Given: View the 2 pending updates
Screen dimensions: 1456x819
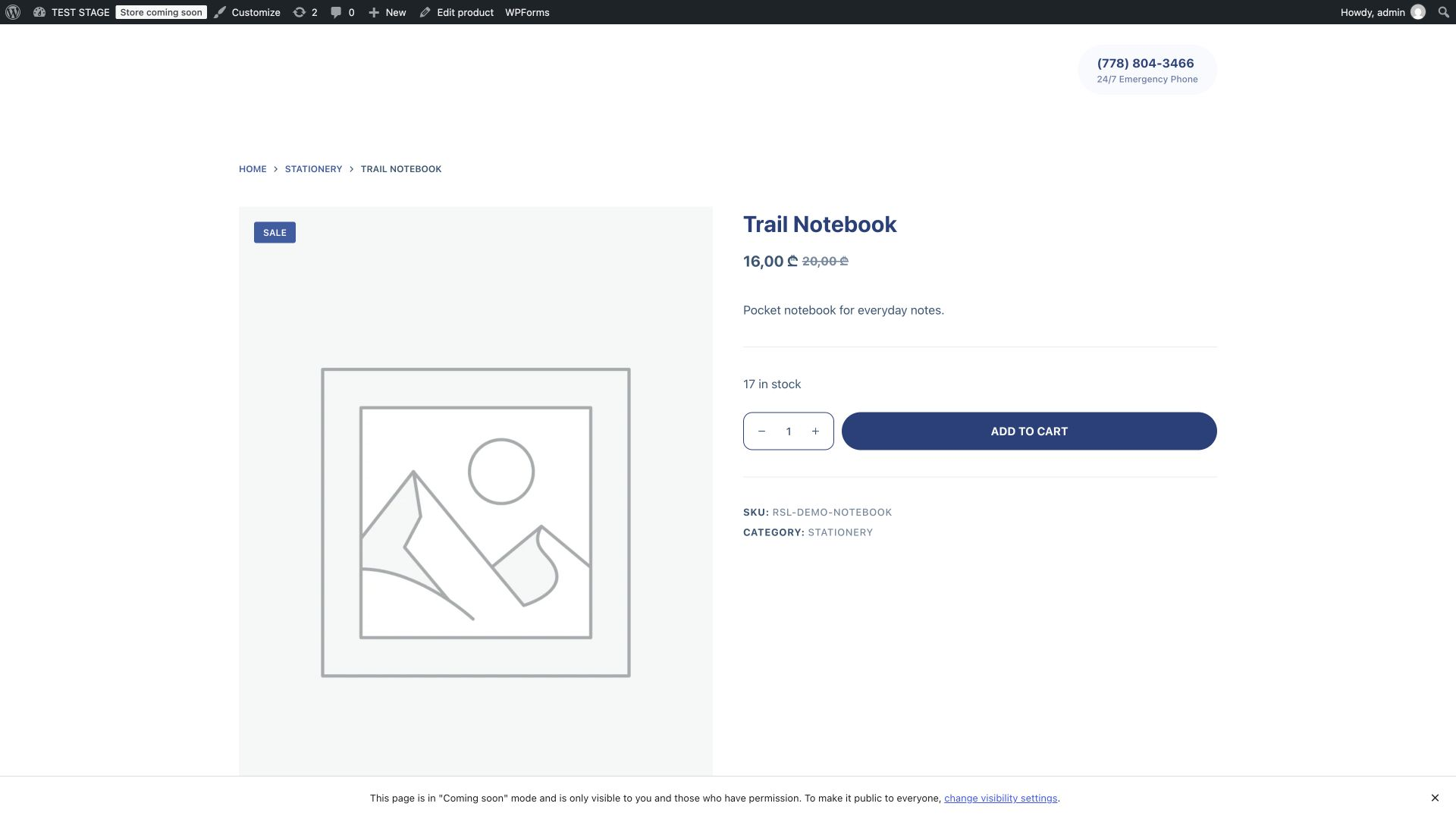Looking at the screenshot, I should (305, 12).
